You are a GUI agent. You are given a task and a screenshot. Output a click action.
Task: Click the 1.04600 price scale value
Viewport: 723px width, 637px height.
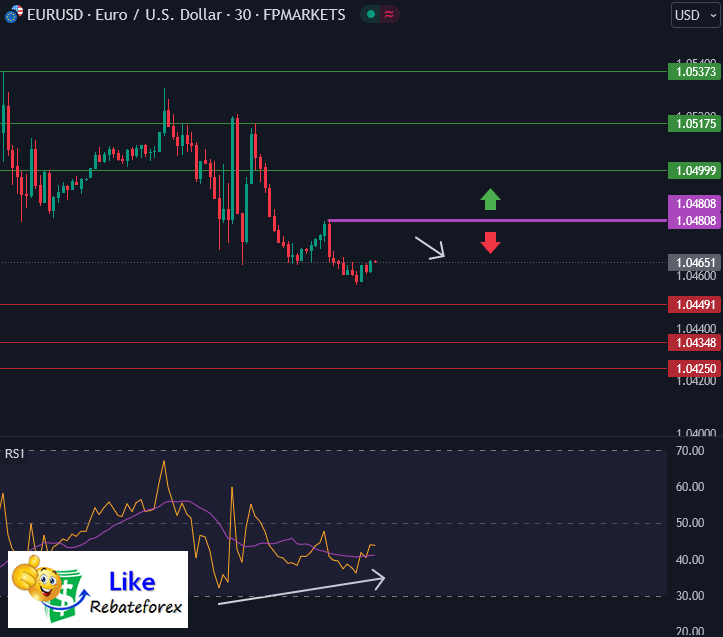[x=696, y=276]
